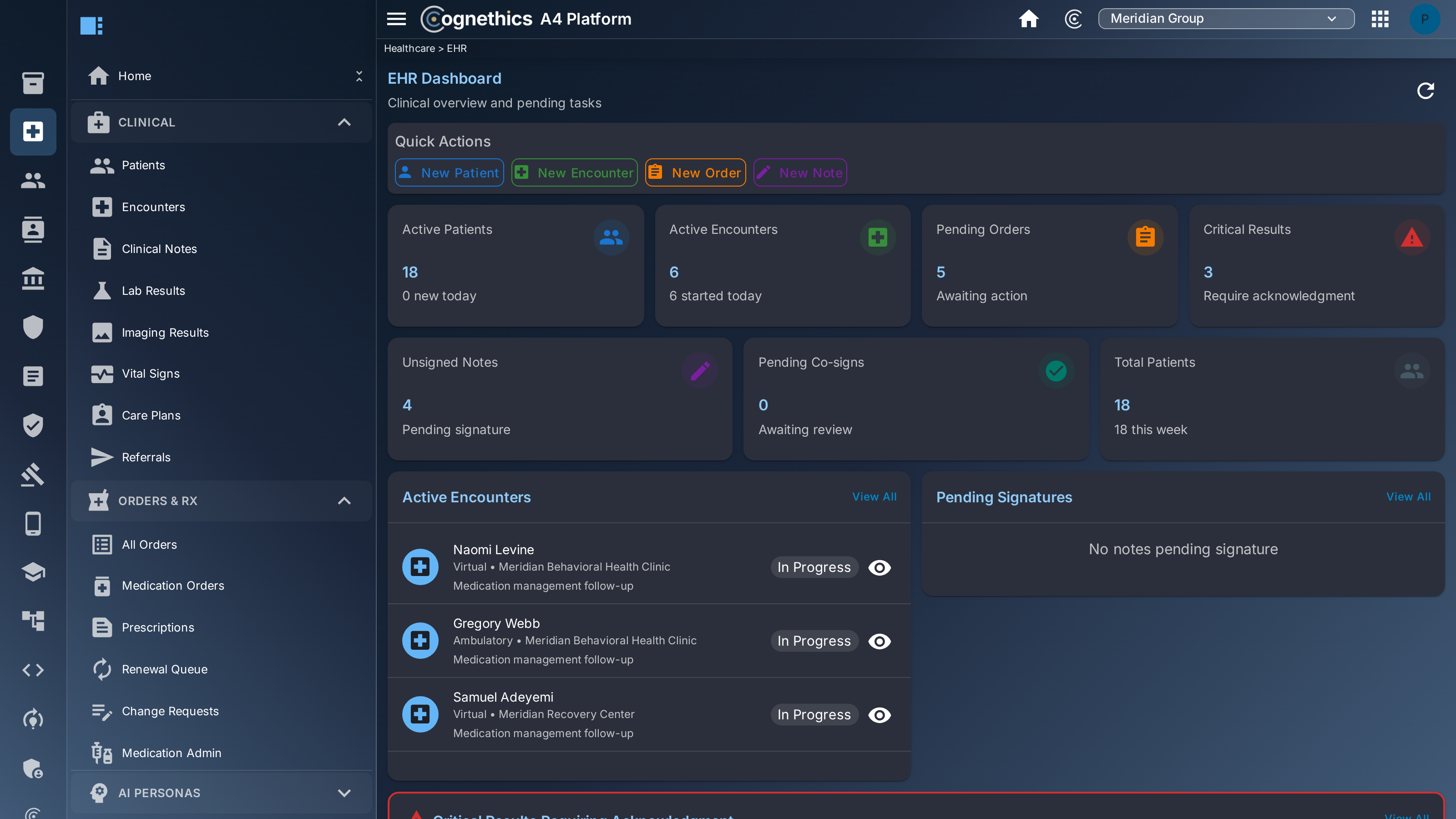Screen dimensions: 1456x819
Task: Click the New Patient quick action
Action: coord(449,172)
